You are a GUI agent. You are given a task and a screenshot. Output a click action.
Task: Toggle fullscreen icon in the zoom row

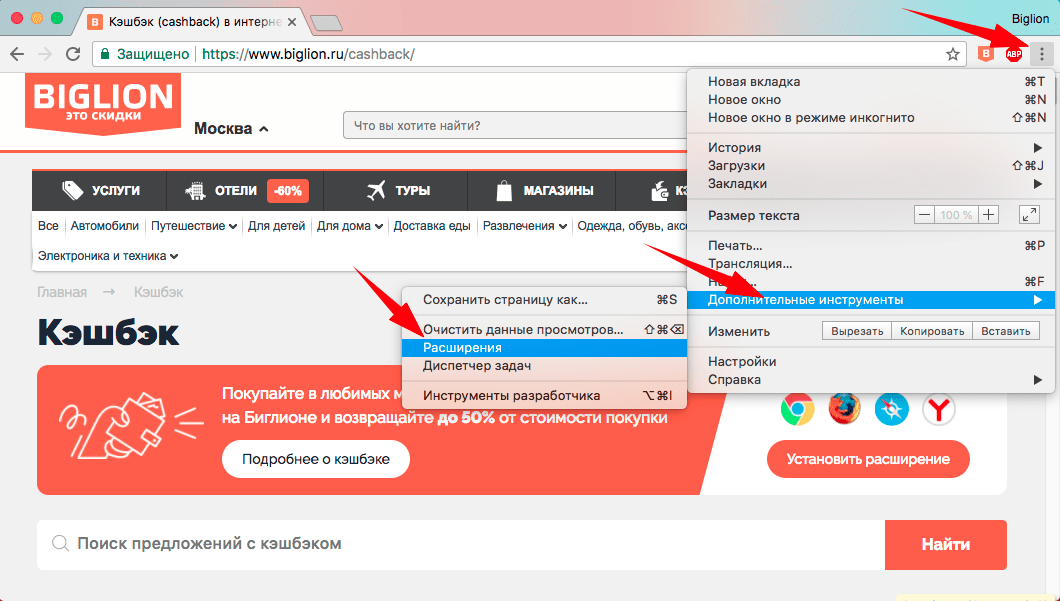pyautogui.click(x=1029, y=215)
